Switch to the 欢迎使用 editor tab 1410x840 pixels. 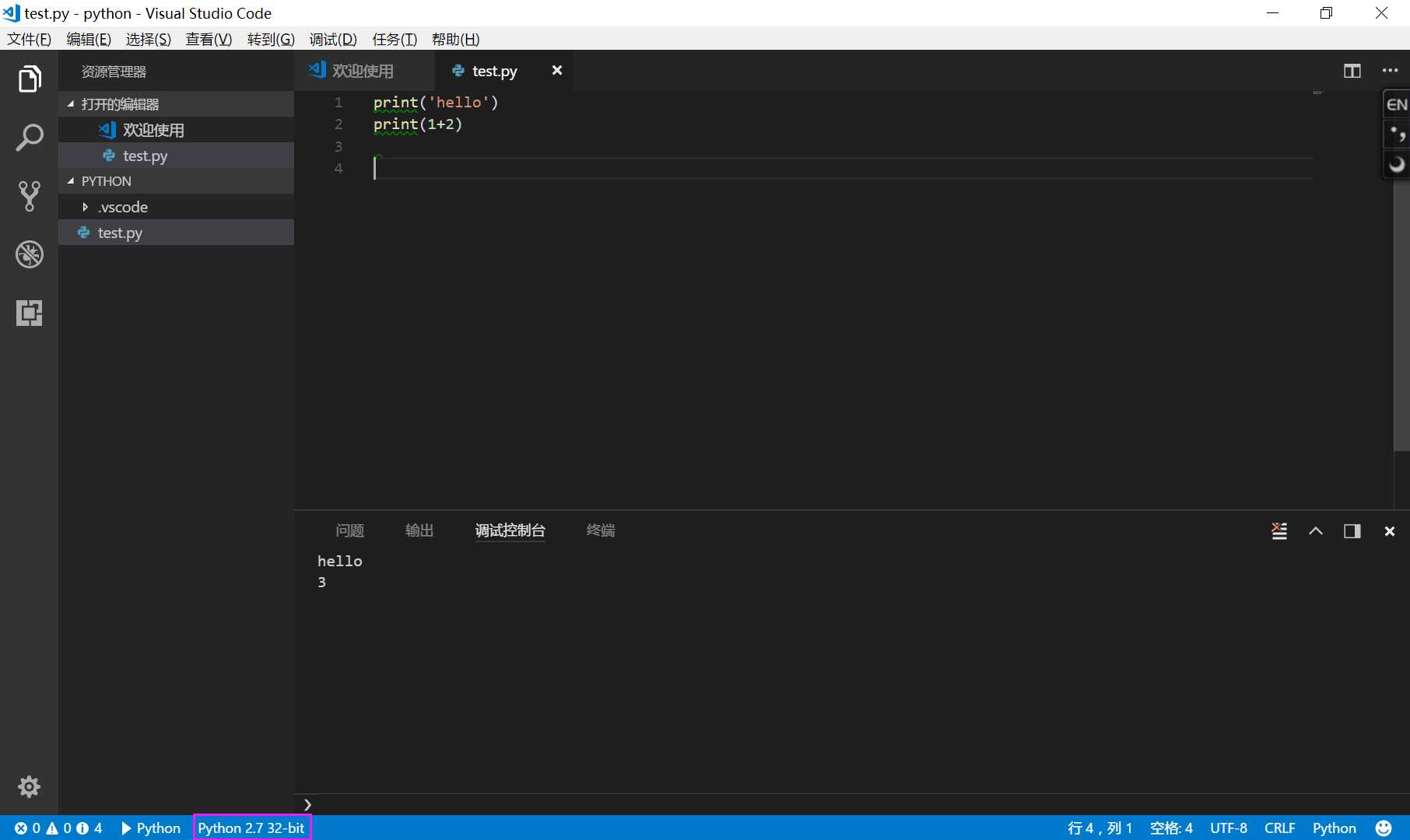pos(363,71)
